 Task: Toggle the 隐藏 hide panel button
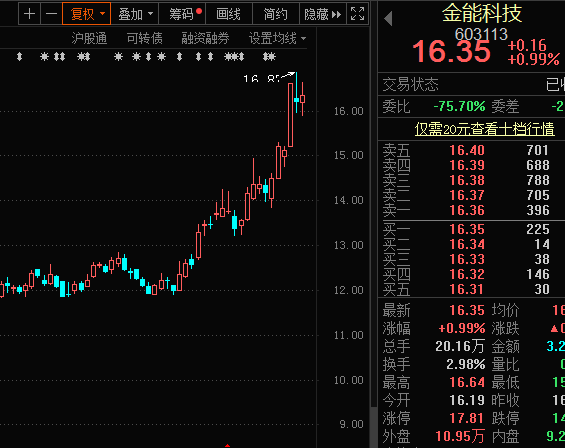click(322, 14)
